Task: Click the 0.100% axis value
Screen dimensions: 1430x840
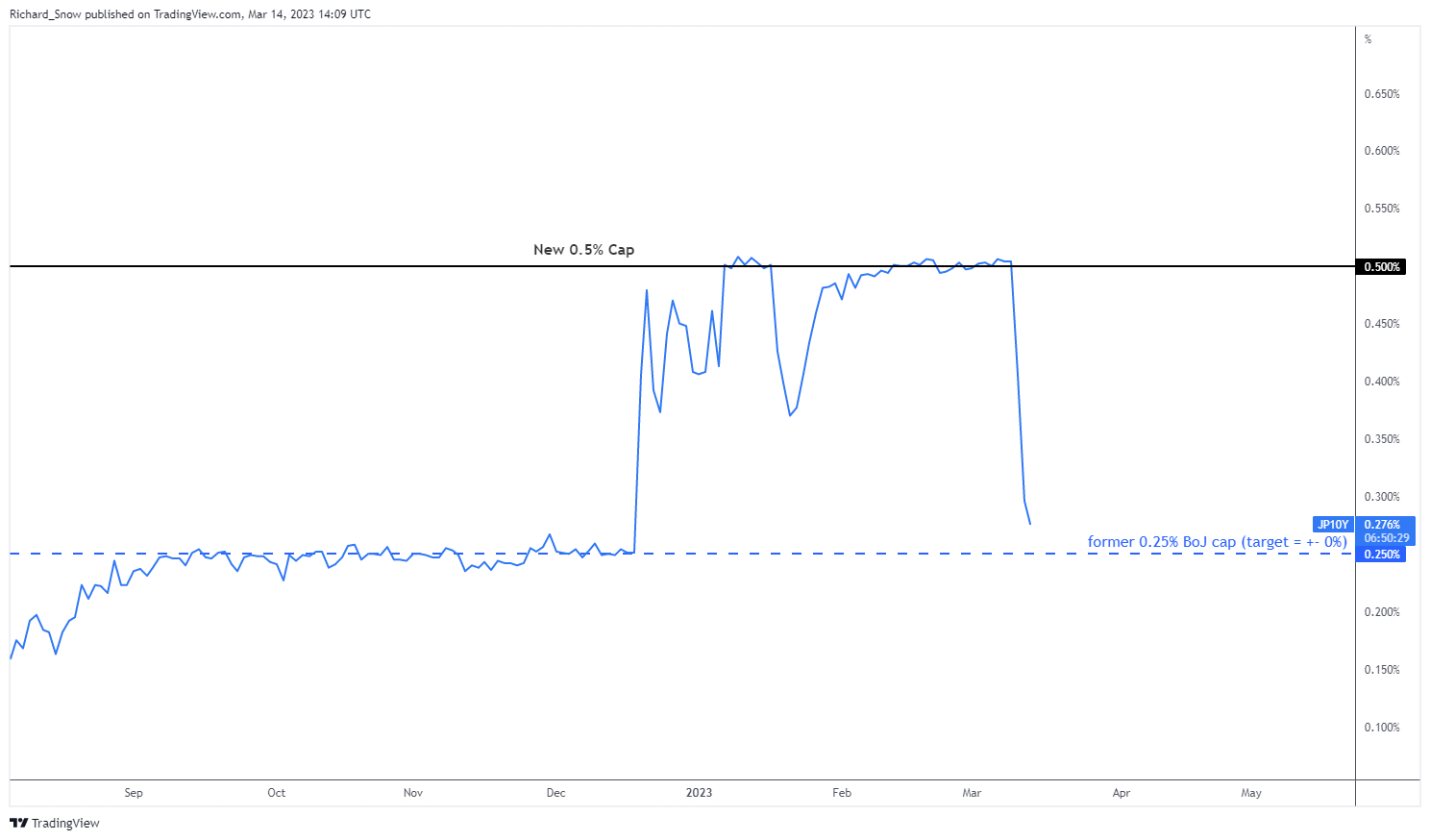Action: tap(1382, 728)
